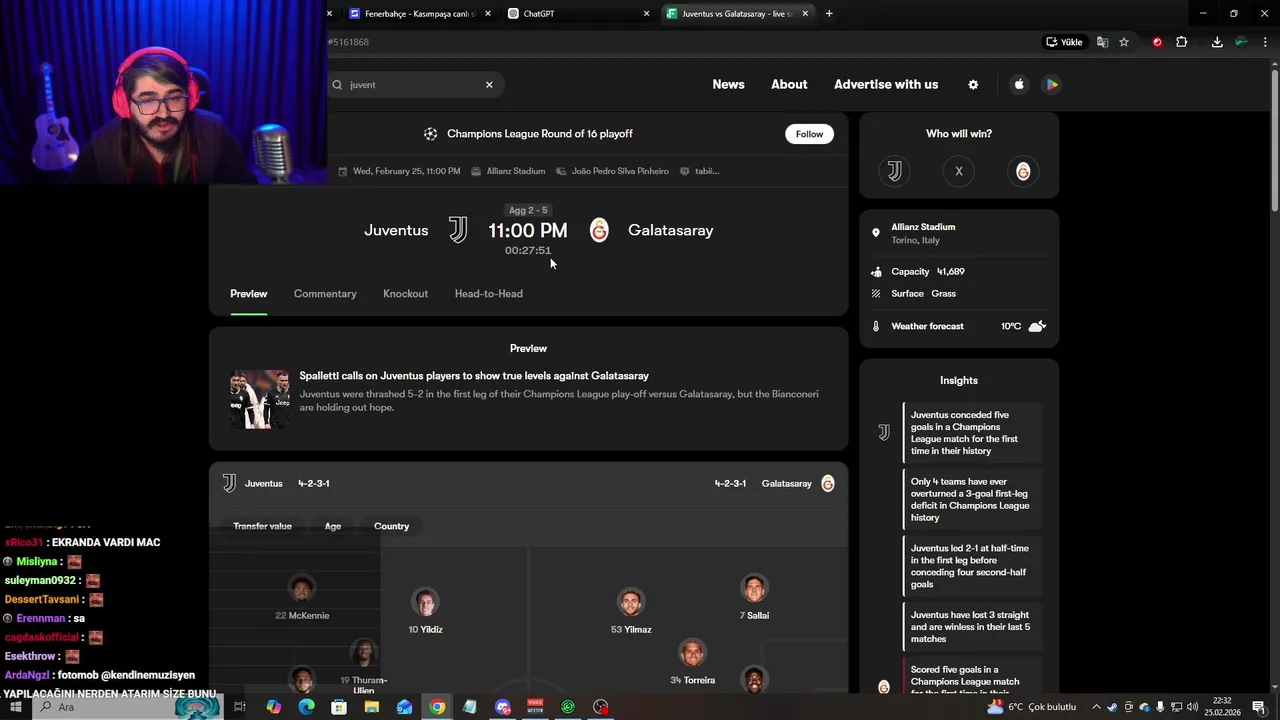Close the Juventus vs Galatasaray tab
The height and width of the screenshot is (720, 1280).
pyautogui.click(x=805, y=13)
